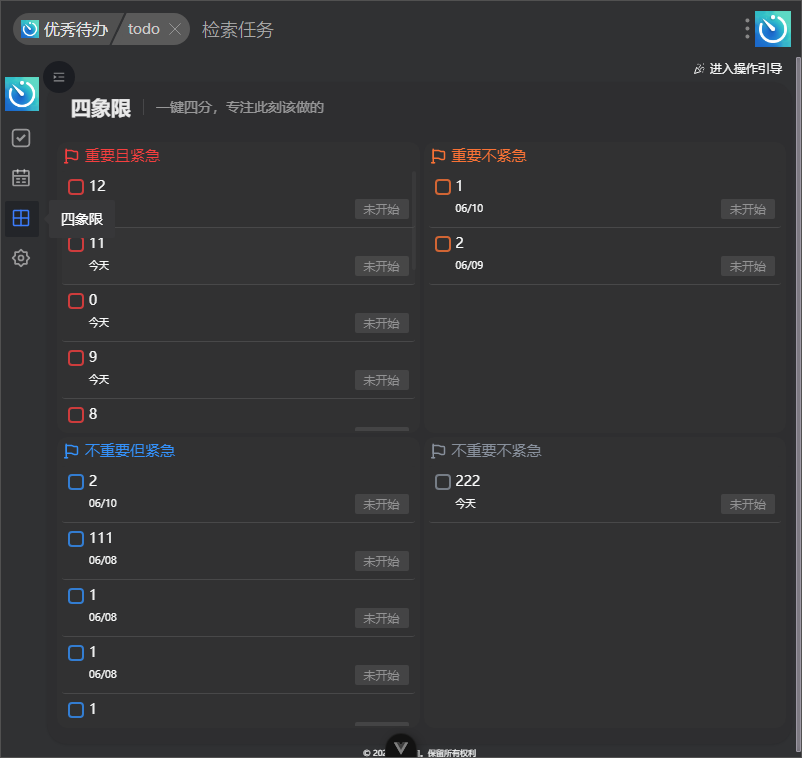Image resolution: width=802 pixels, height=758 pixels.
Task: Check task 2 dated 06/09
Action: tap(443, 244)
